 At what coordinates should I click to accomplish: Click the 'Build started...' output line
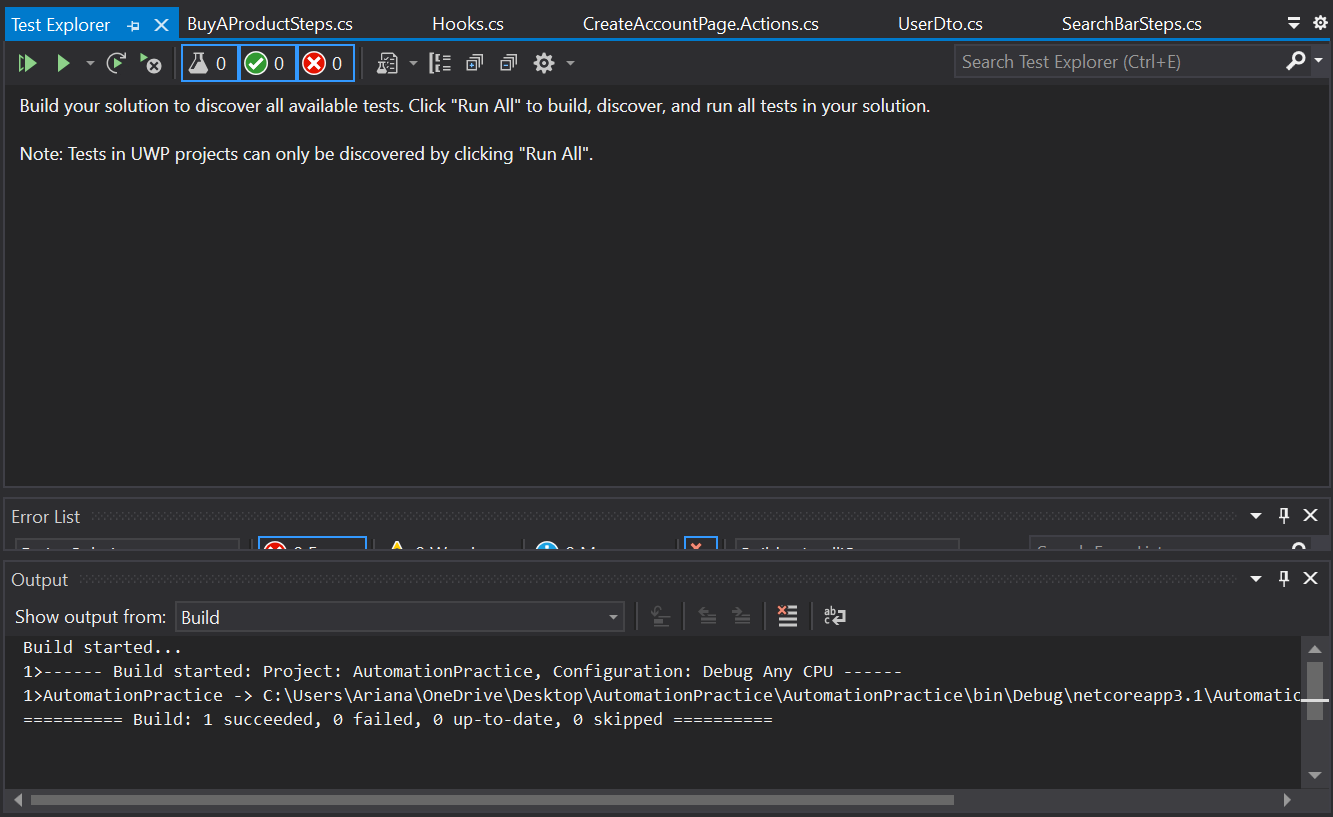[102, 647]
